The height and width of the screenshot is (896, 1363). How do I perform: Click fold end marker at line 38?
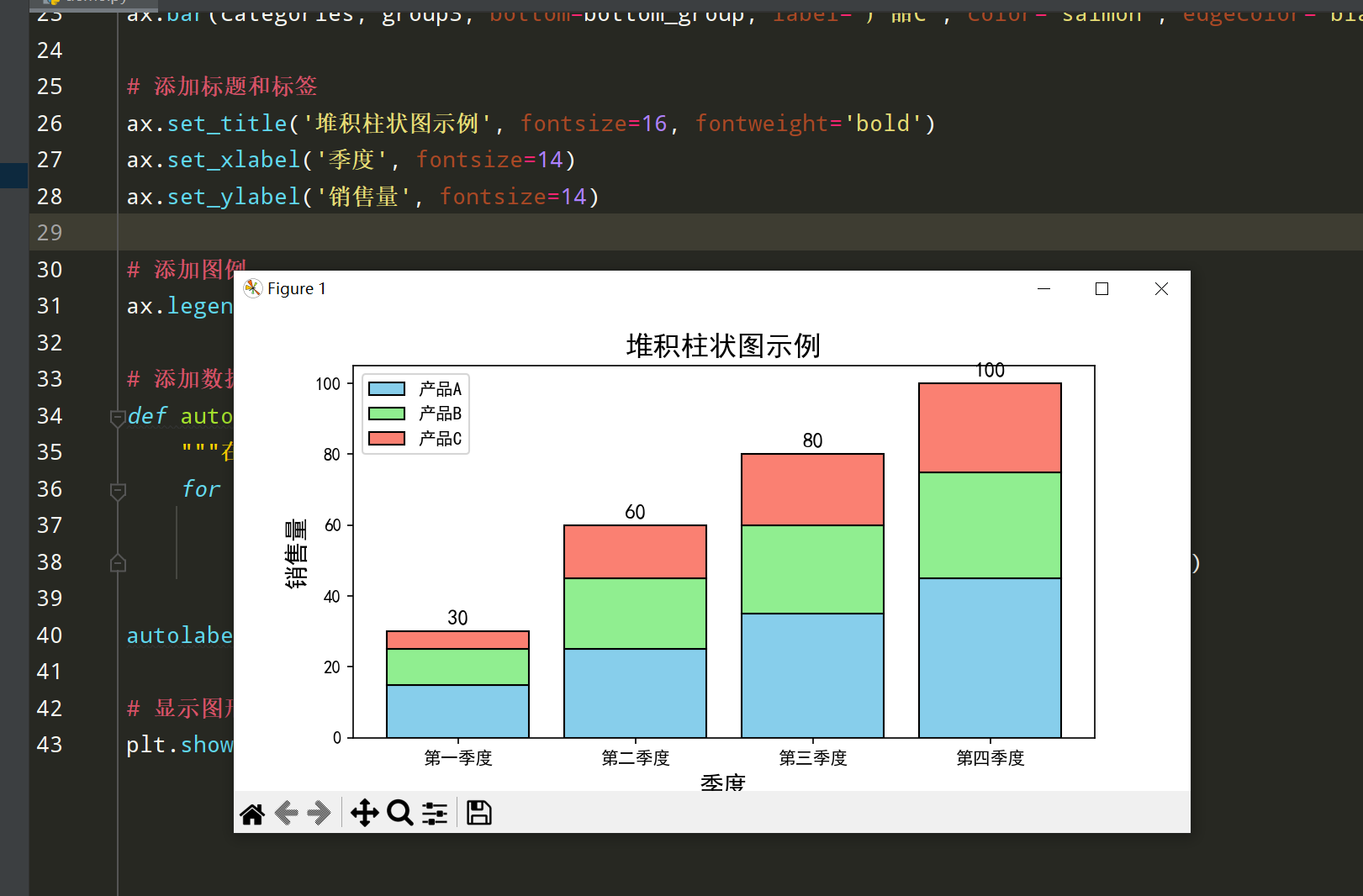click(x=118, y=563)
